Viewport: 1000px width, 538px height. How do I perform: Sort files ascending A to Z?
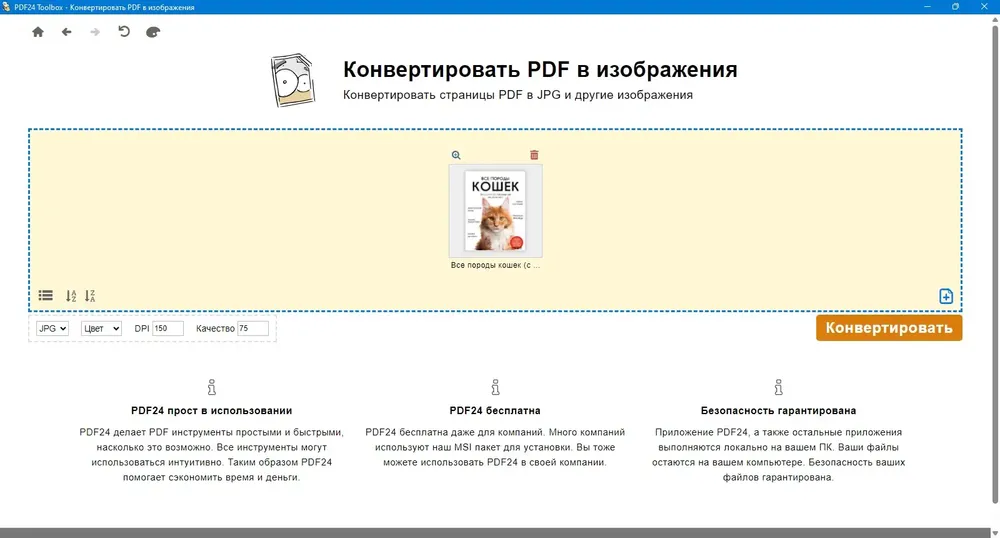point(71,296)
